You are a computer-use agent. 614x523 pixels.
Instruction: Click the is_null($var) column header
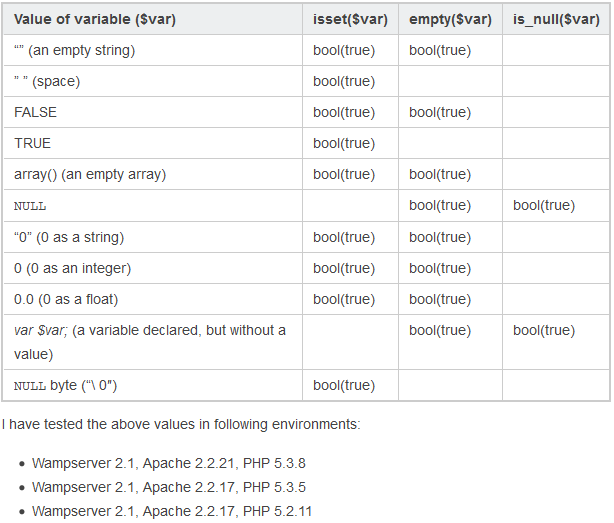(556, 19)
